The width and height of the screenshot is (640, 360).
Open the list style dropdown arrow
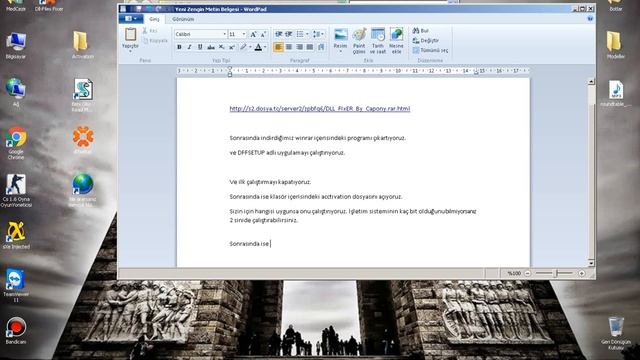point(307,34)
